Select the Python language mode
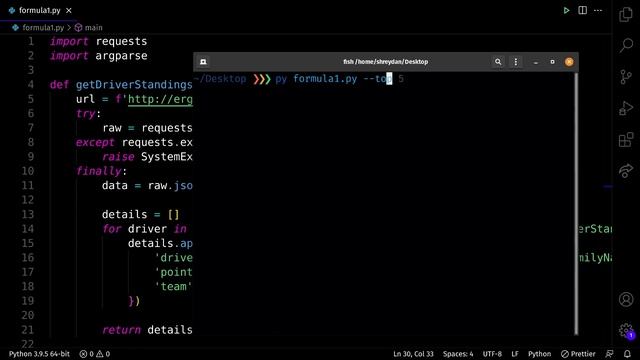 click(x=539, y=354)
